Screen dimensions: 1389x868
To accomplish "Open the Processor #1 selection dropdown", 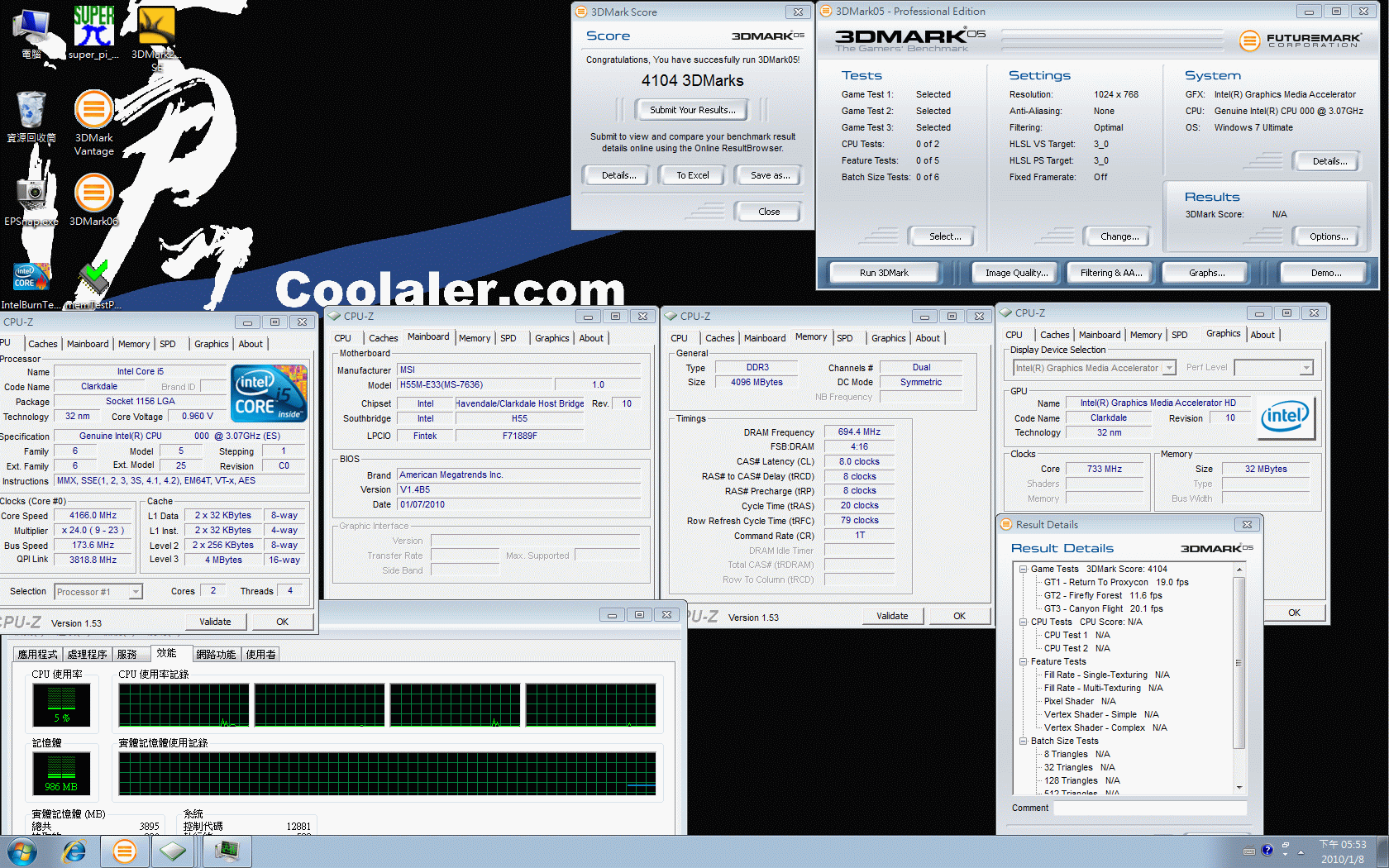I will tap(136, 592).
